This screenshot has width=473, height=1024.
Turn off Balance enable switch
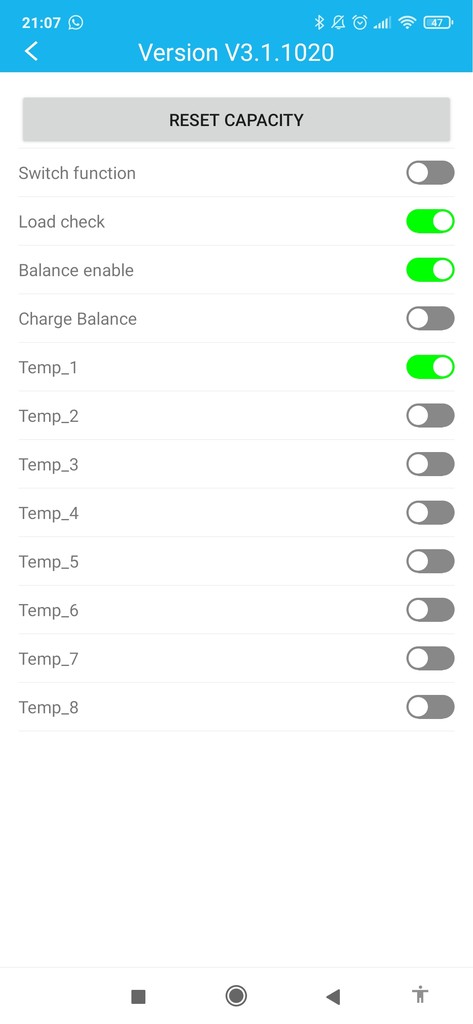coord(430,270)
